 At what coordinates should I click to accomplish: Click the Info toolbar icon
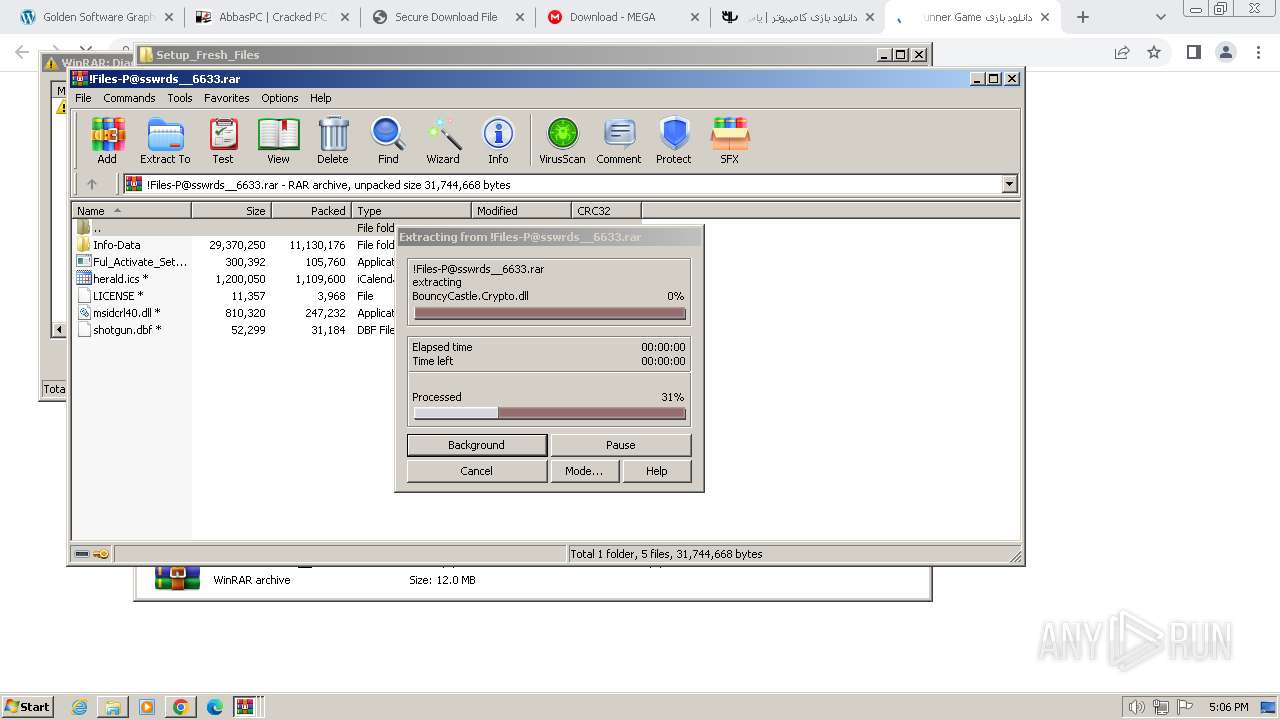pyautogui.click(x=498, y=141)
